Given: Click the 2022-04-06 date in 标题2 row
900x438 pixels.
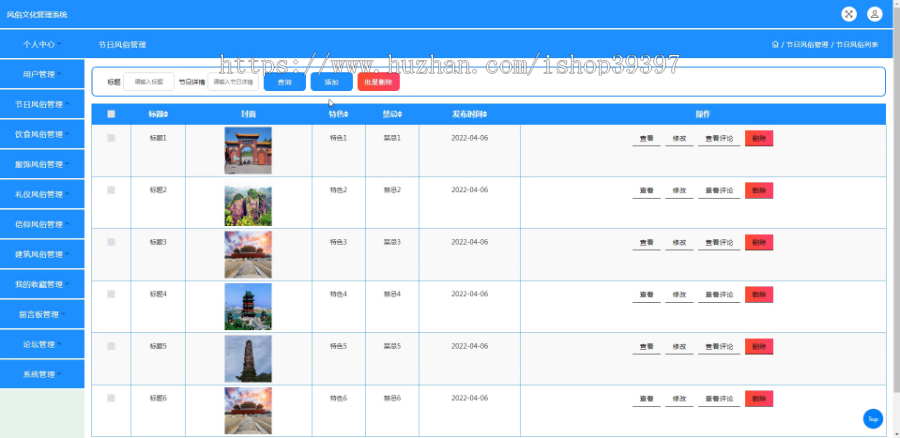Looking at the screenshot, I should [470, 190].
